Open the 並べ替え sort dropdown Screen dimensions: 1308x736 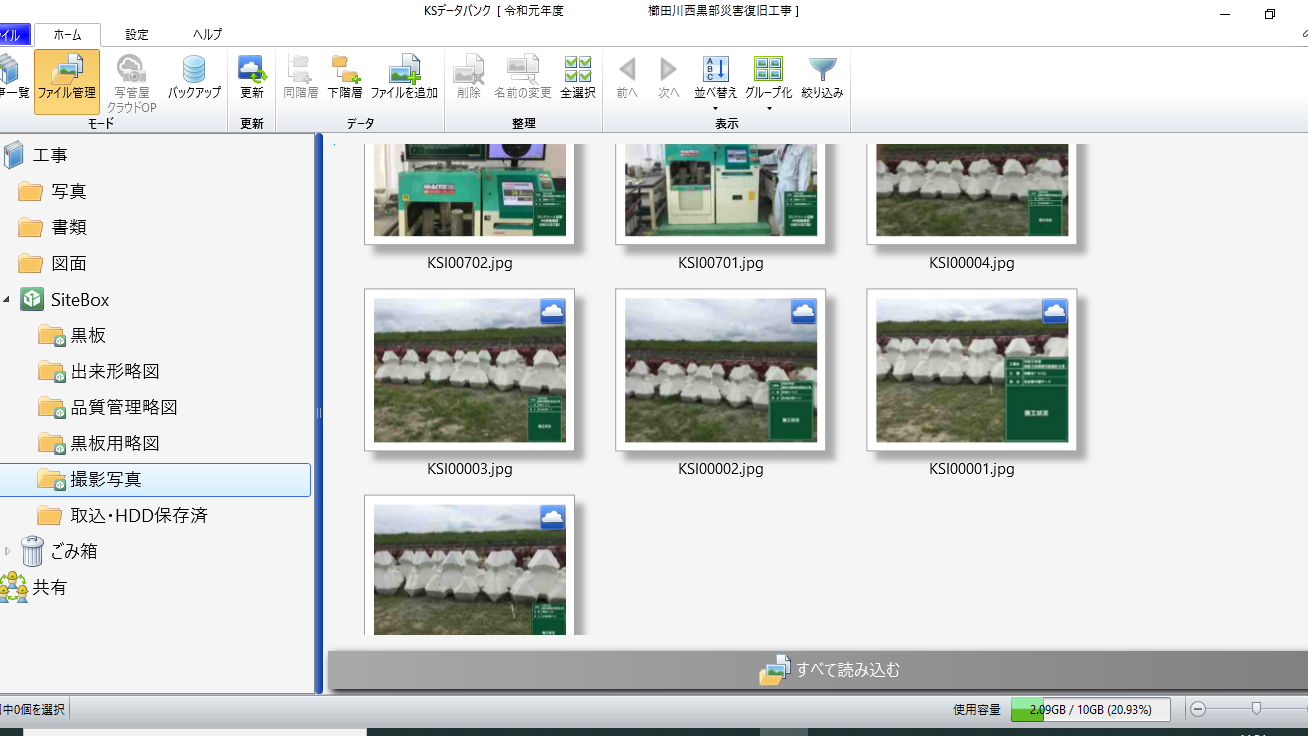715,80
